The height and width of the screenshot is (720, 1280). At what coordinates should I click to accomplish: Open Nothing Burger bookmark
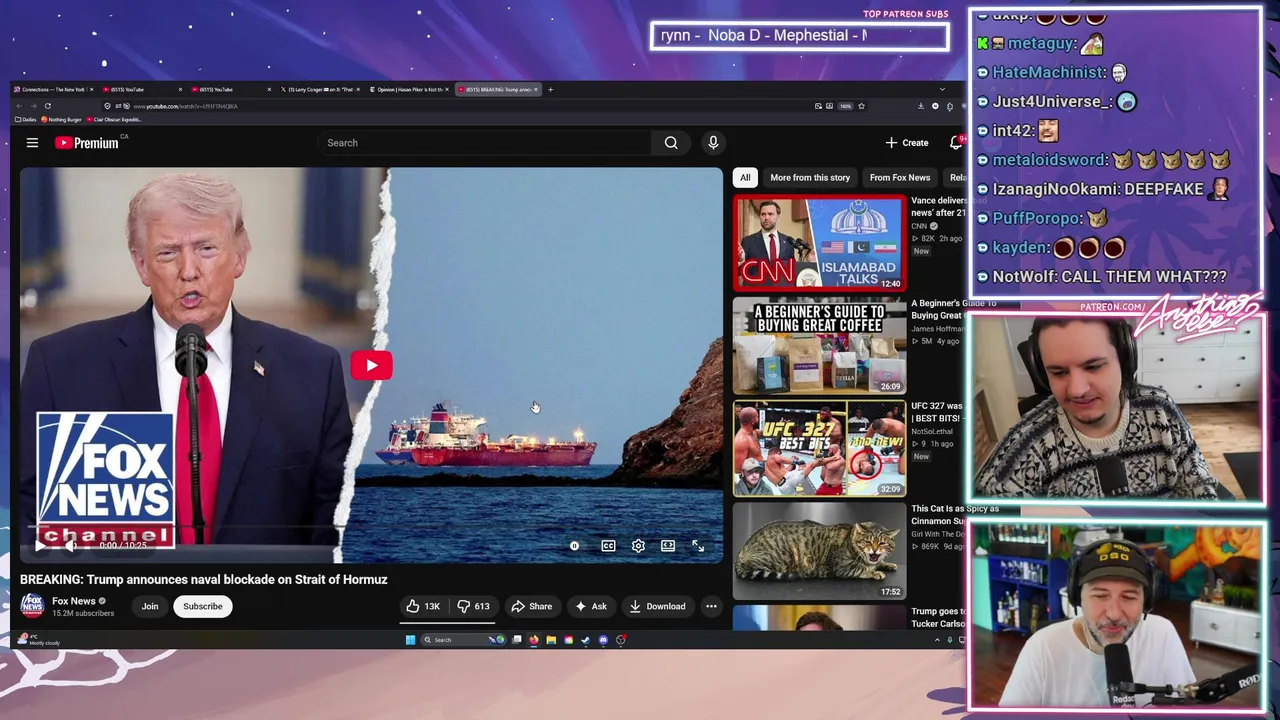(61, 119)
